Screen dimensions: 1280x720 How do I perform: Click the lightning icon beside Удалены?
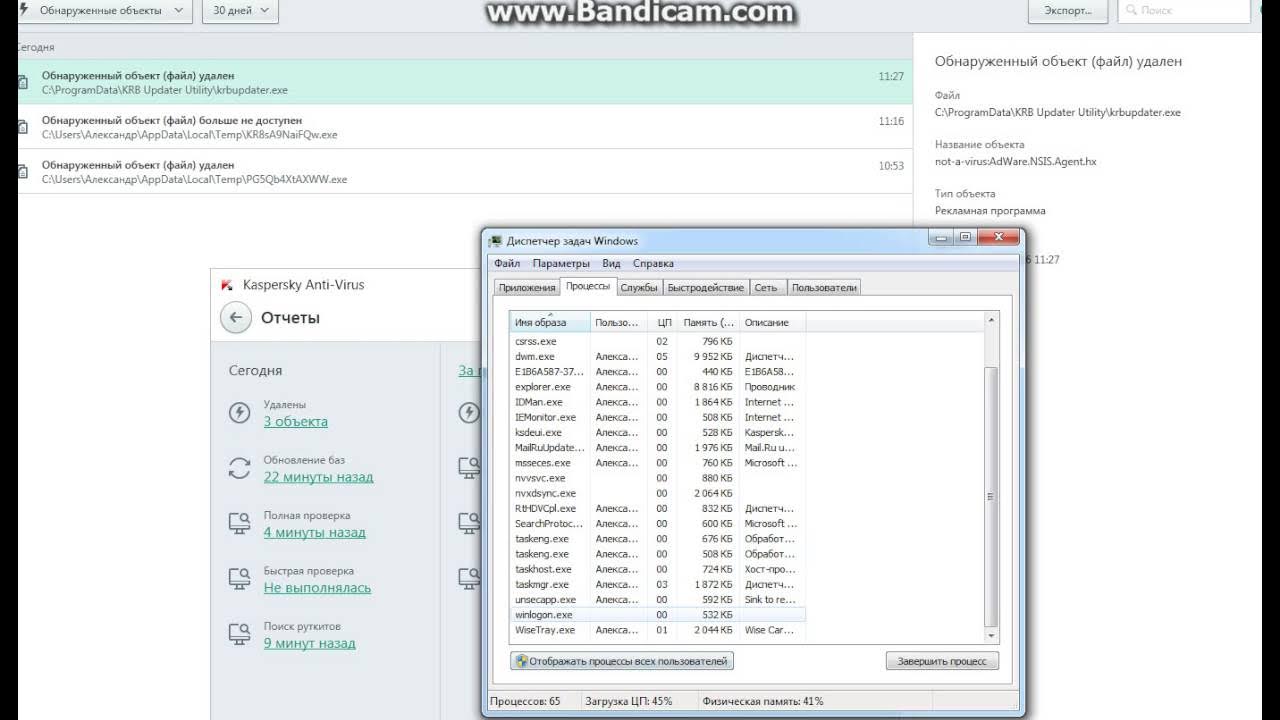click(239, 412)
